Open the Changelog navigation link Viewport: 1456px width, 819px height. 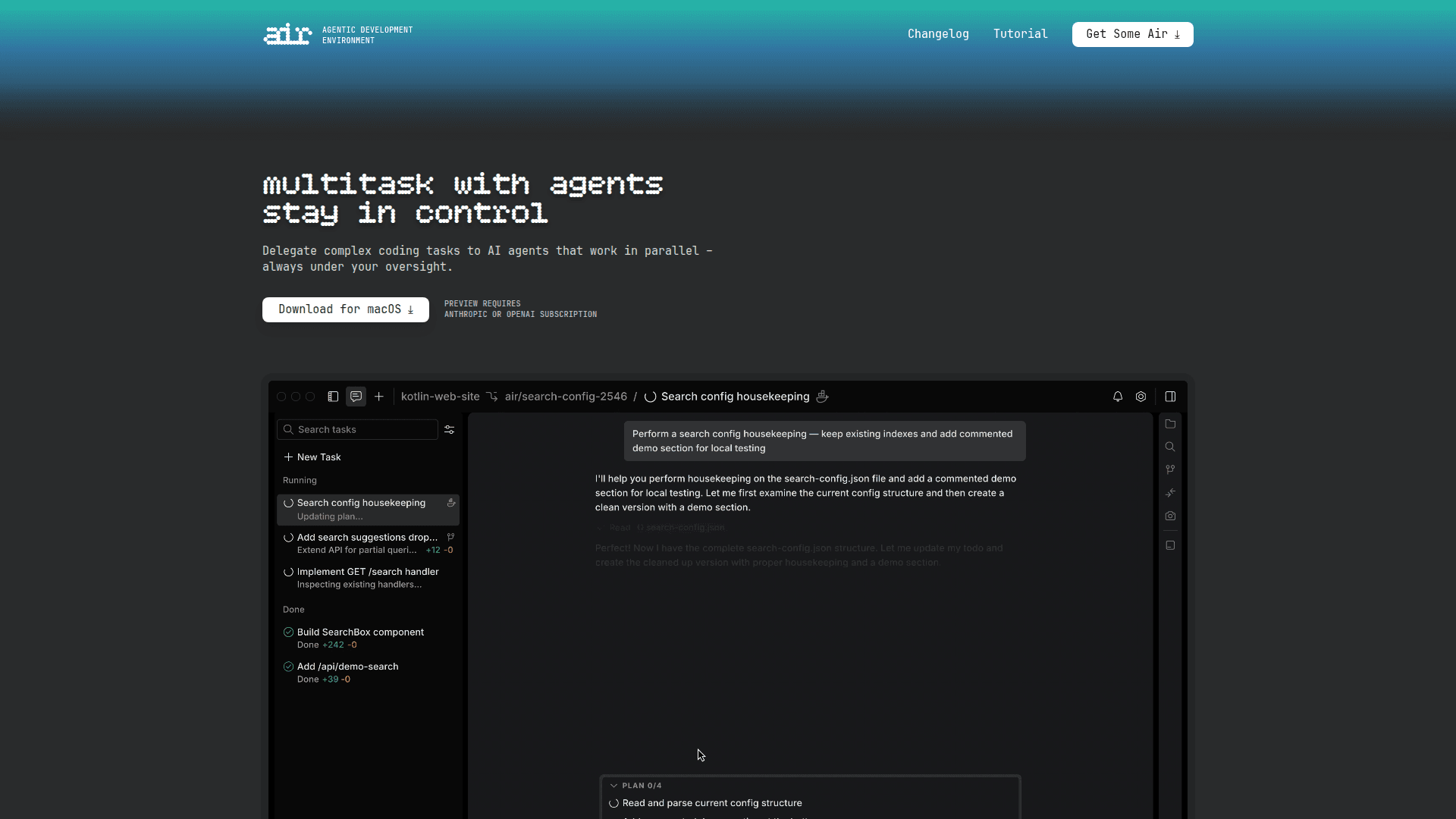point(938,34)
